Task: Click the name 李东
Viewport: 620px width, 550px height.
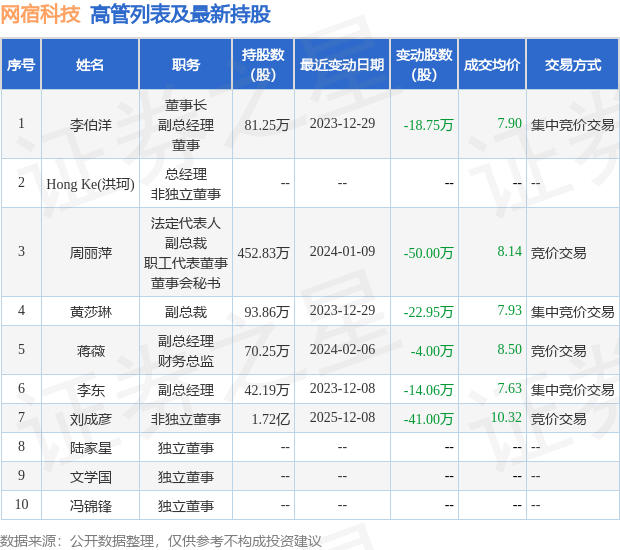Action: click(91, 390)
